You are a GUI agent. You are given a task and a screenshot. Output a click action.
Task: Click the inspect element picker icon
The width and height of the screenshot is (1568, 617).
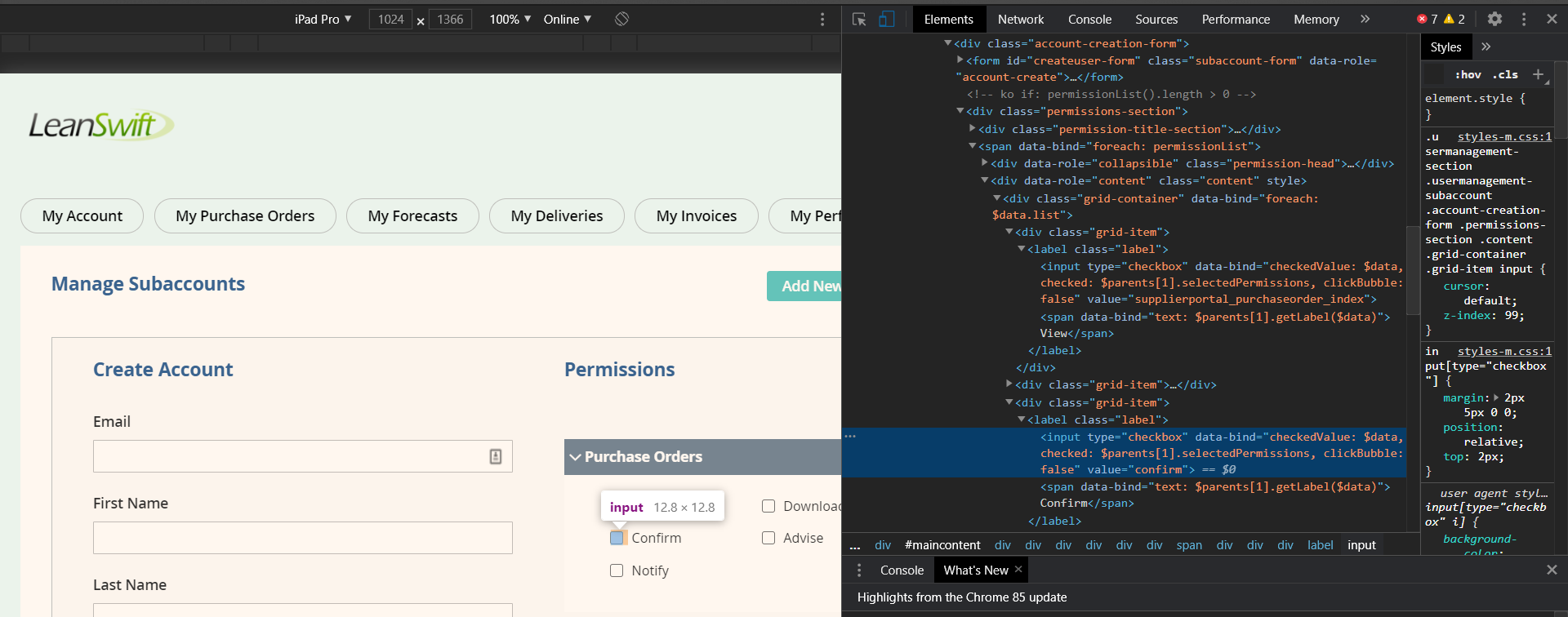(x=859, y=20)
